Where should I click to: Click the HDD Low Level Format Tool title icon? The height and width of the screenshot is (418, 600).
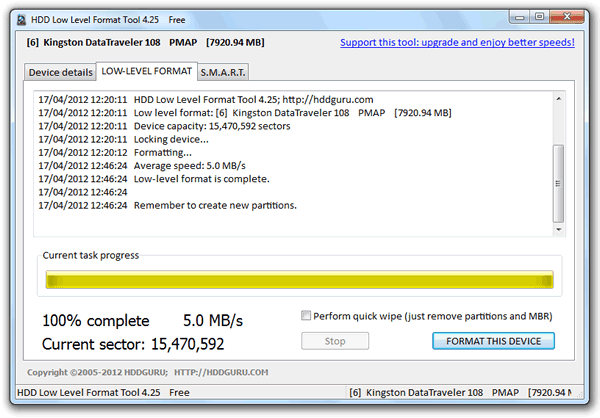(22, 20)
